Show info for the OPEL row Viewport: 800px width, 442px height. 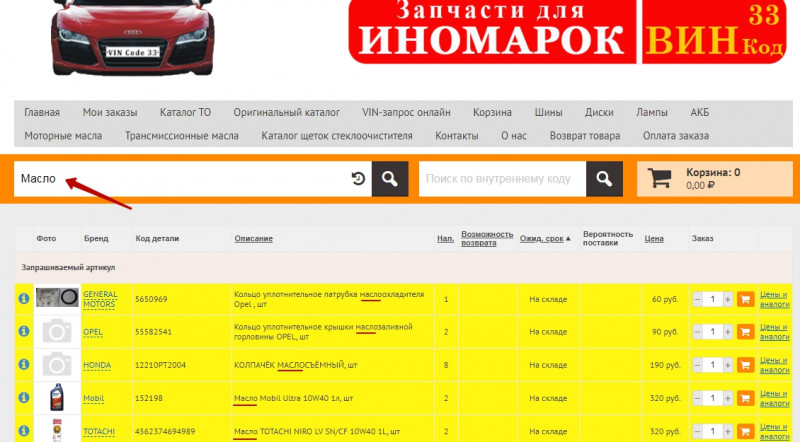(x=23, y=331)
